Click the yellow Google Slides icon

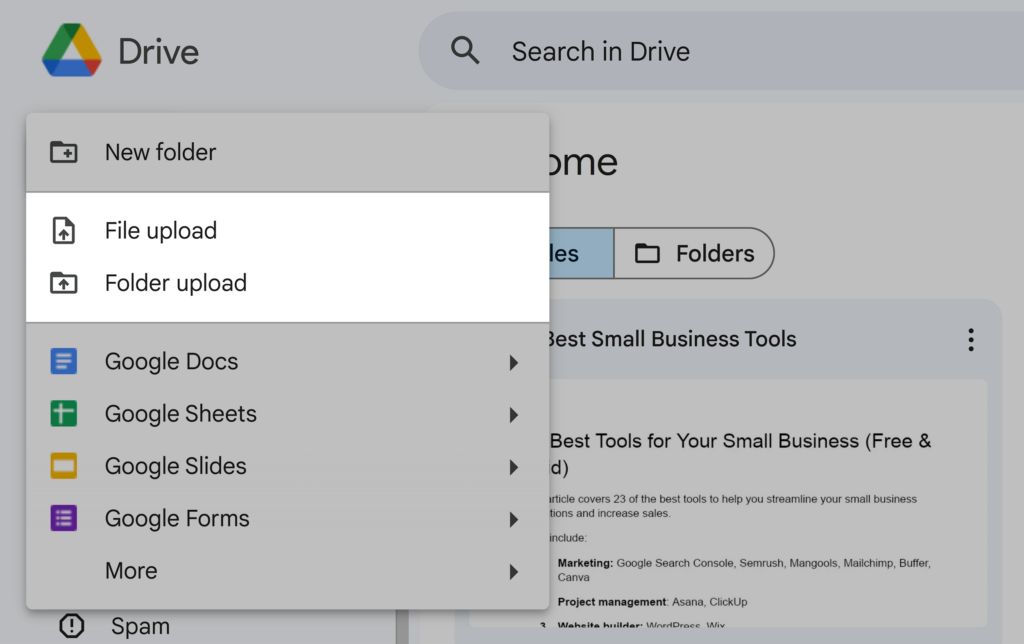pyautogui.click(x=64, y=466)
